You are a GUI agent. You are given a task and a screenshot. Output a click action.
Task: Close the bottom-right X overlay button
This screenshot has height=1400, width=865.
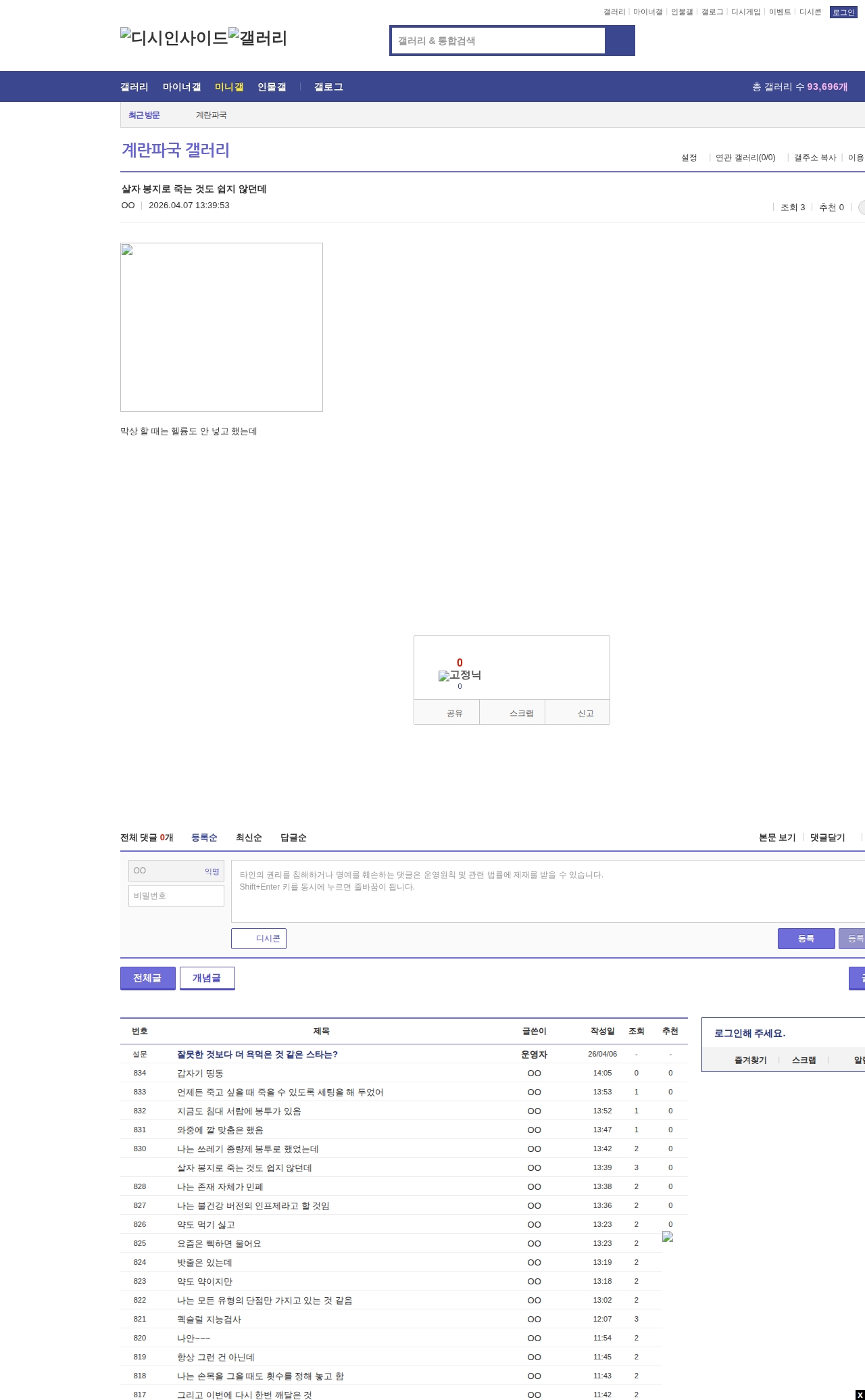point(860,1395)
